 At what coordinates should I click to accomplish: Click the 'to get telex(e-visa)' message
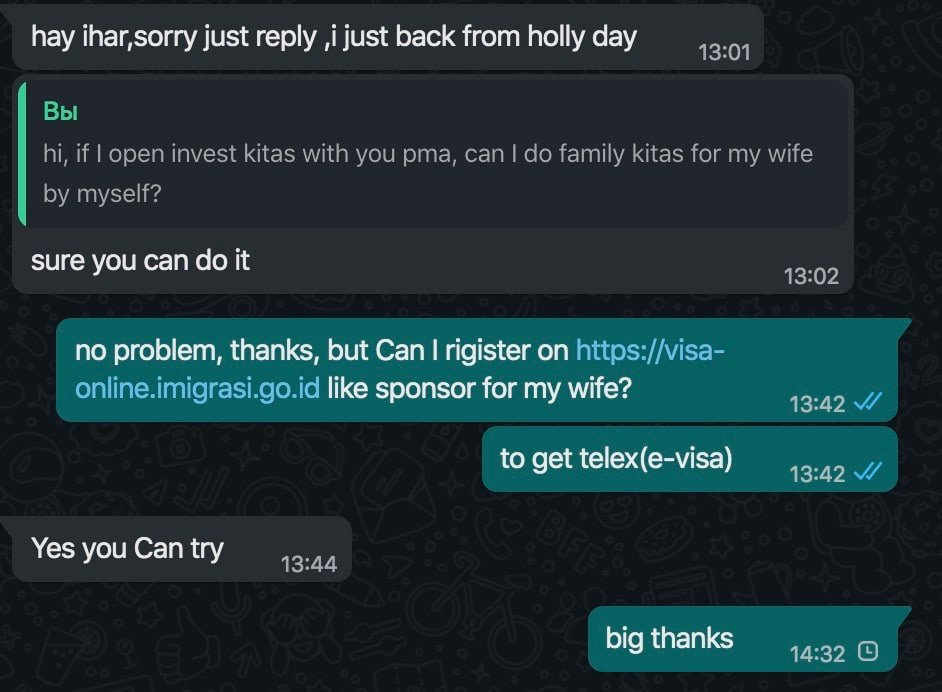click(x=690, y=460)
